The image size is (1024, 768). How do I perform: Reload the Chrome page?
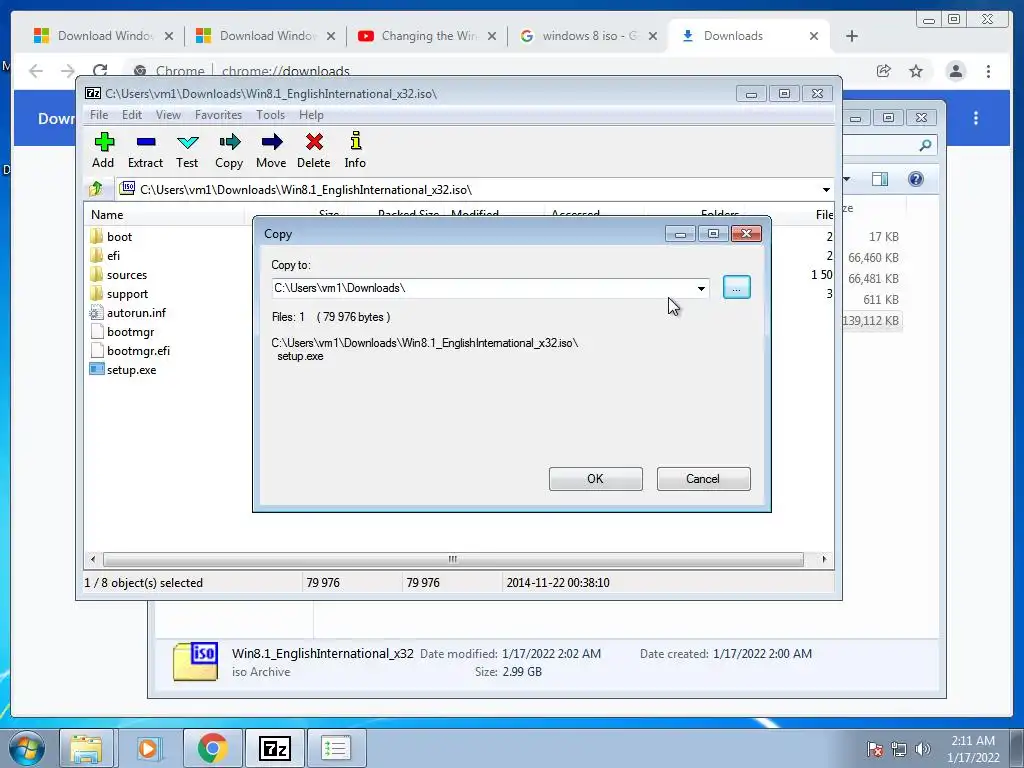click(100, 71)
